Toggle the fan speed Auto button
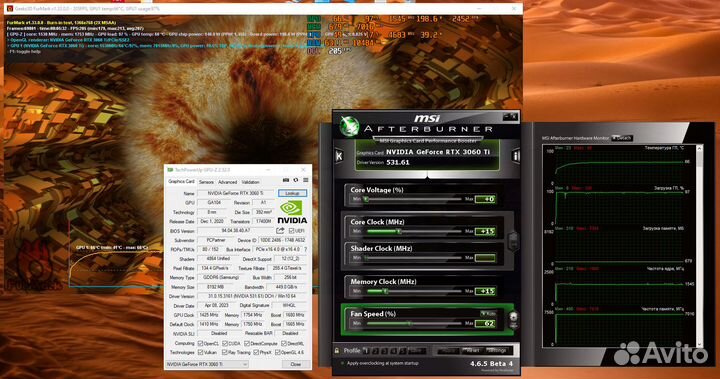This screenshot has height=379, width=720. point(488,313)
